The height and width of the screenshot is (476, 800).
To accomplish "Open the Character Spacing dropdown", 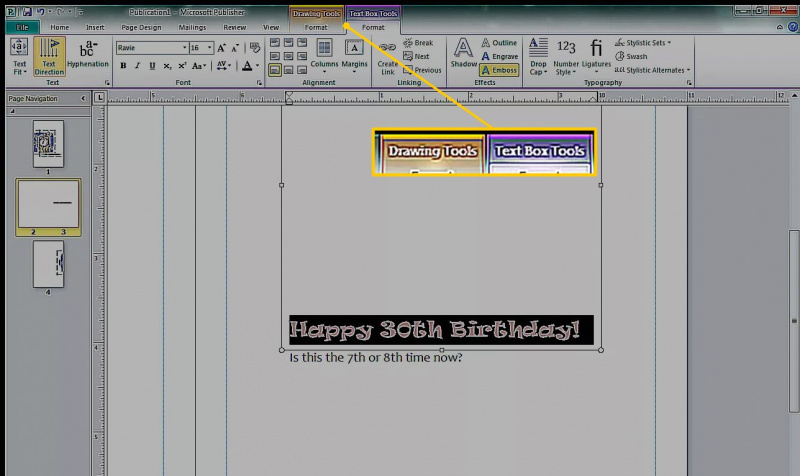I will tap(223, 66).
